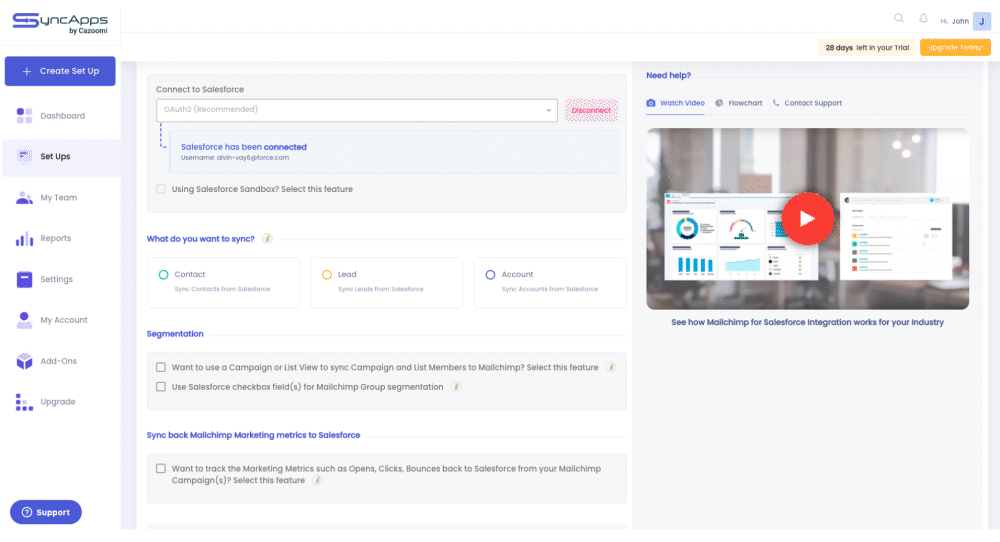Click the 'Sync Accounts from Salesforce' text
The height and width of the screenshot is (542, 1000).
point(550,289)
